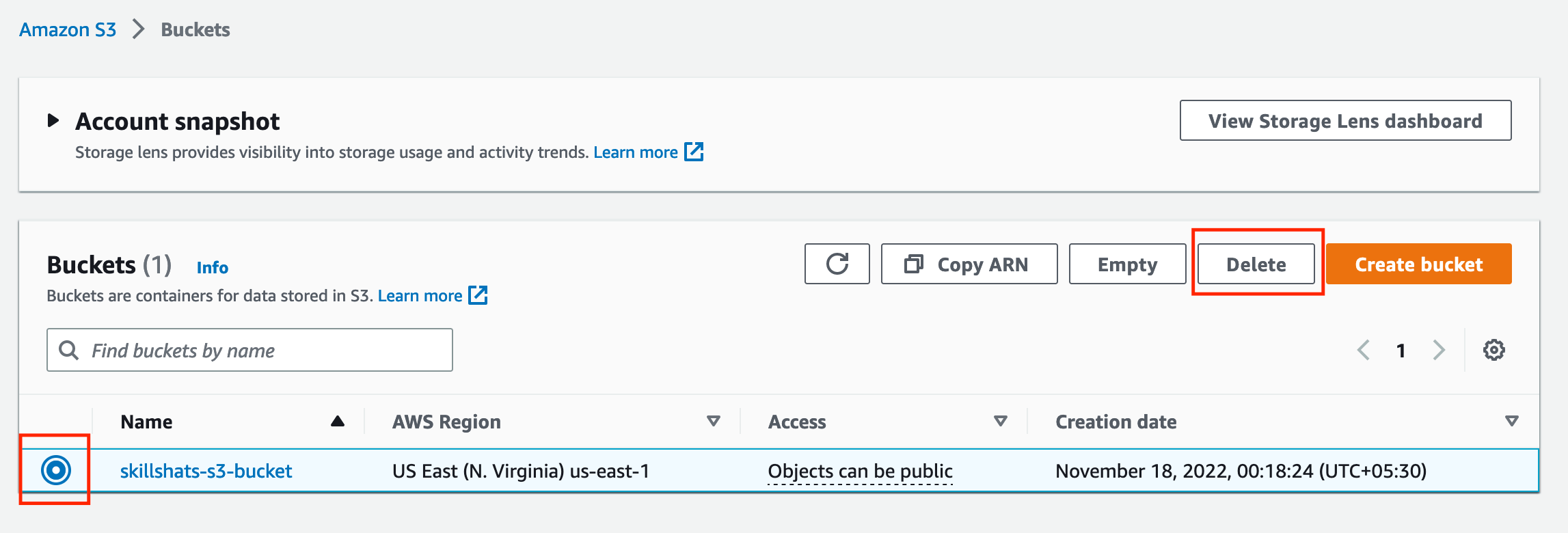
Task: Sort by Creation date column arrow
Action: pos(1512,422)
